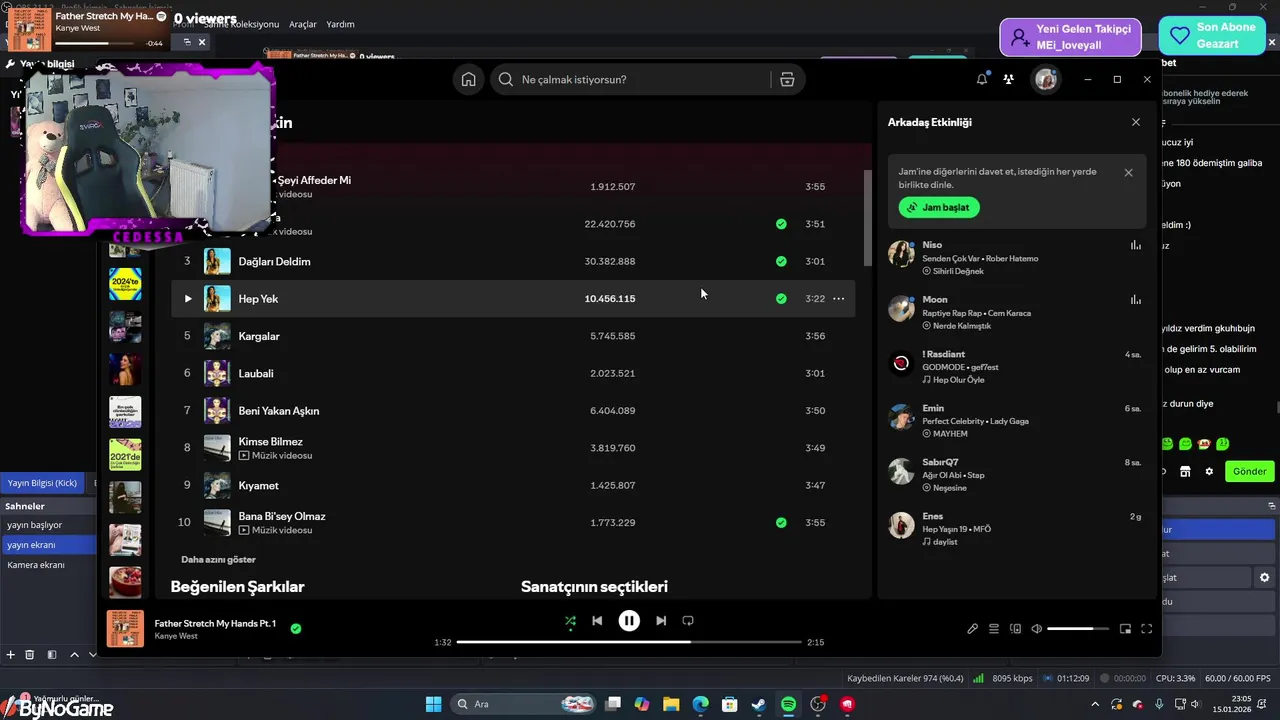This screenshot has width=1280, height=720.
Task: Open the 2021'de playlist in sidebar
Action: coord(125,454)
